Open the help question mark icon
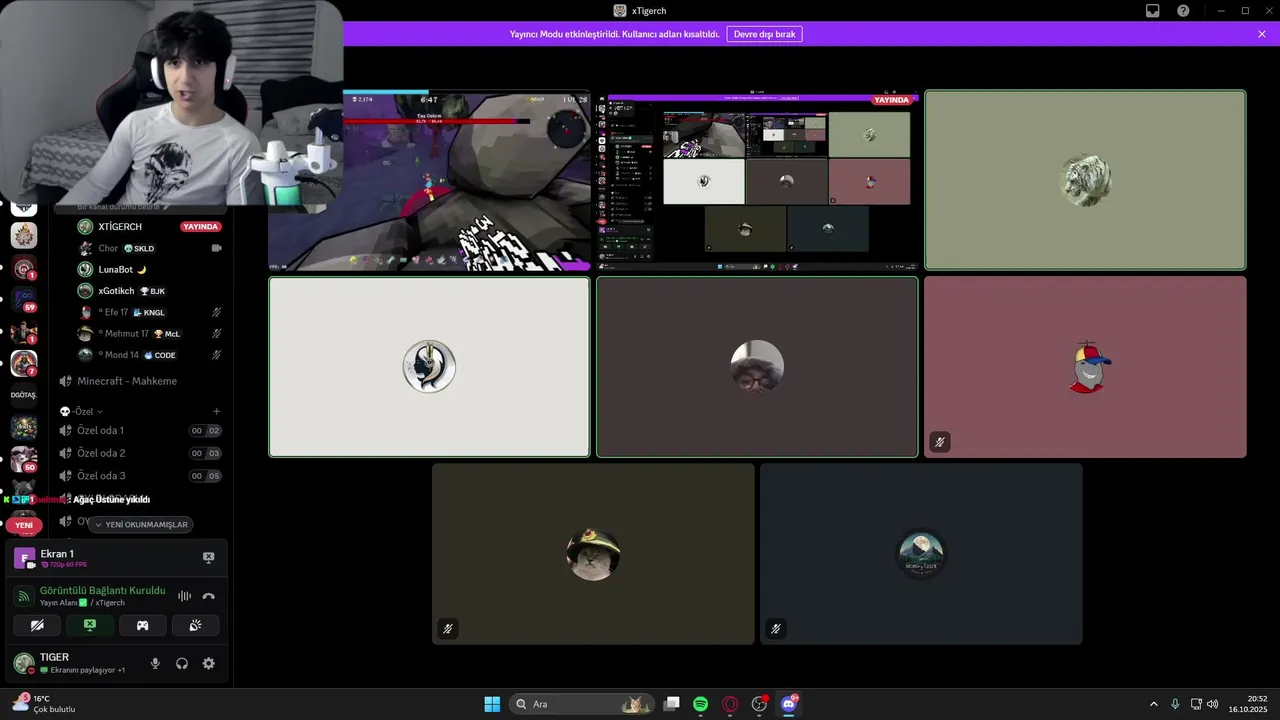Image resolution: width=1280 pixels, height=720 pixels. (1183, 11)
